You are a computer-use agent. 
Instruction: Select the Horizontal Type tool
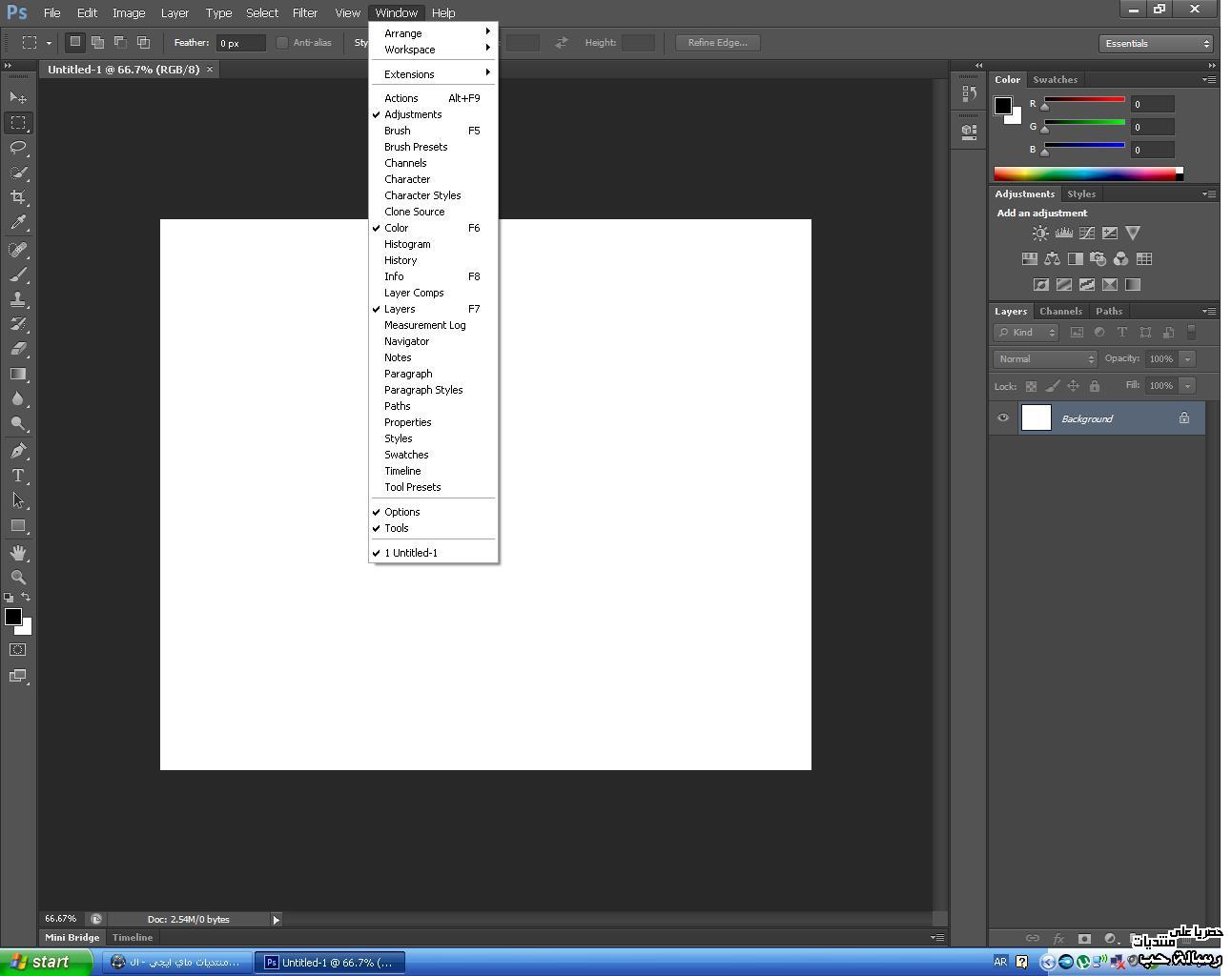pos(18,476)
